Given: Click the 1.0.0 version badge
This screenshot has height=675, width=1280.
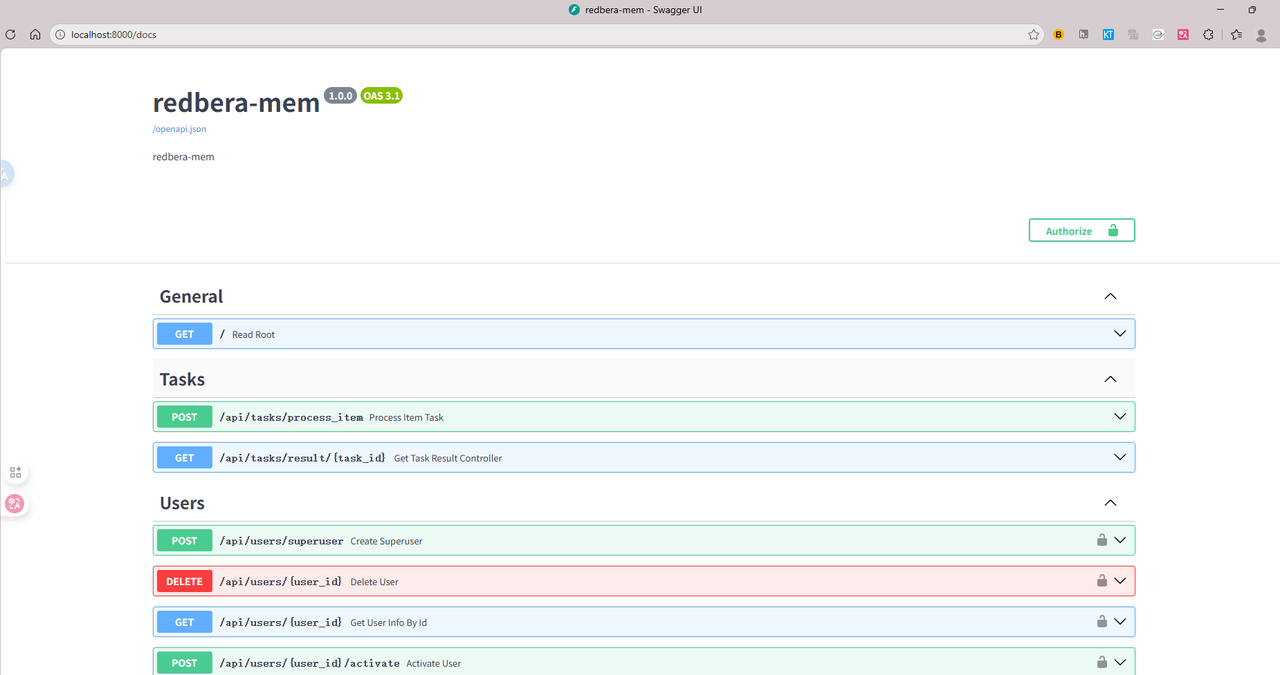Looking at the screenshot, I should [340, 96].
